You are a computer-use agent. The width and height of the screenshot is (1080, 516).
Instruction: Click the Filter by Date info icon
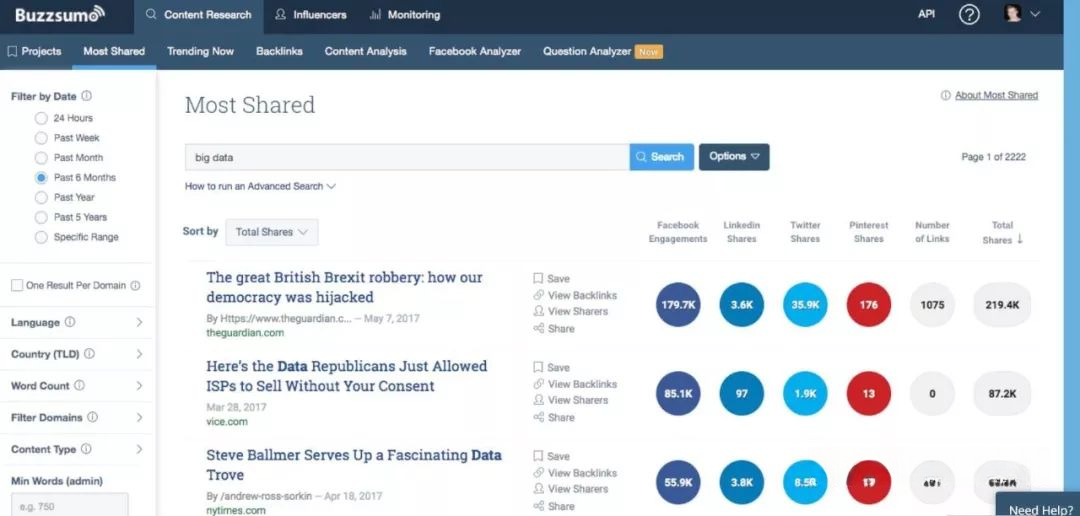(x=87, y=96)
